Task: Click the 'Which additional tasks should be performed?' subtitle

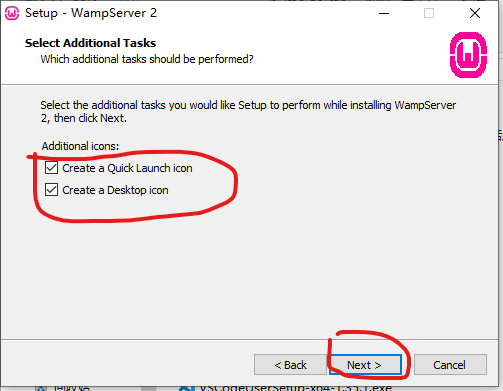Action: click(x=147, y=59)
